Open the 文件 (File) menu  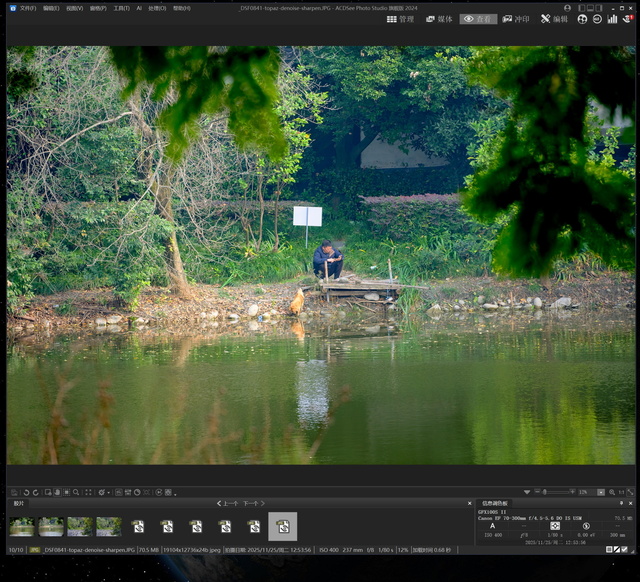(27, 8)
